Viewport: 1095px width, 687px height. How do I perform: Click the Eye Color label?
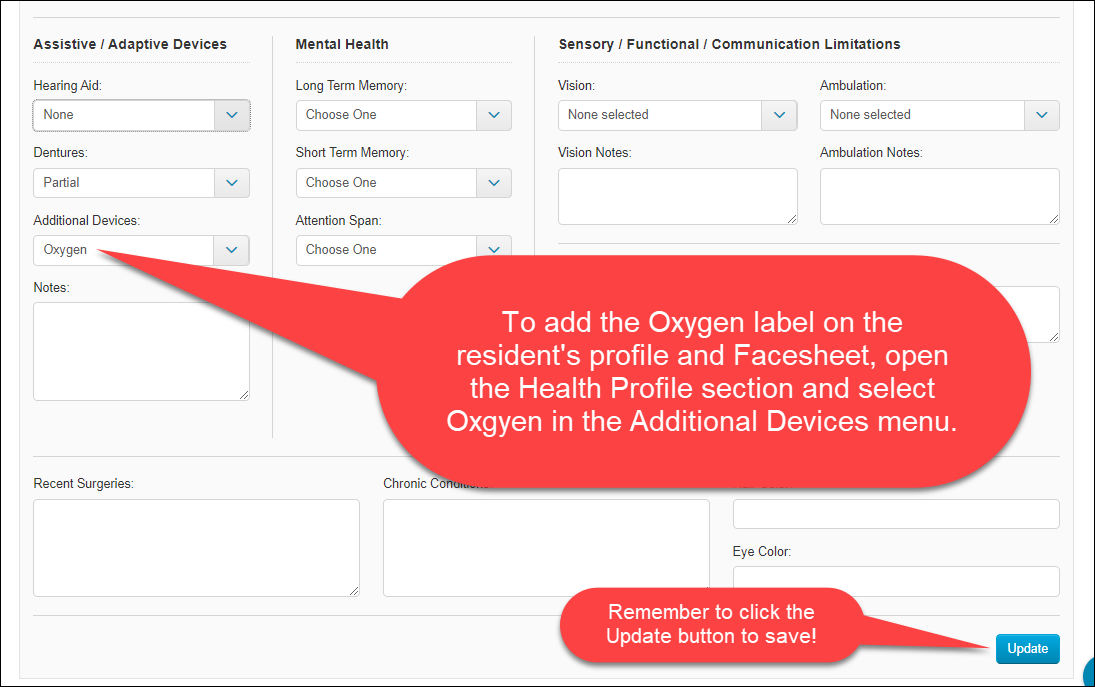click(x=762, y=552)
